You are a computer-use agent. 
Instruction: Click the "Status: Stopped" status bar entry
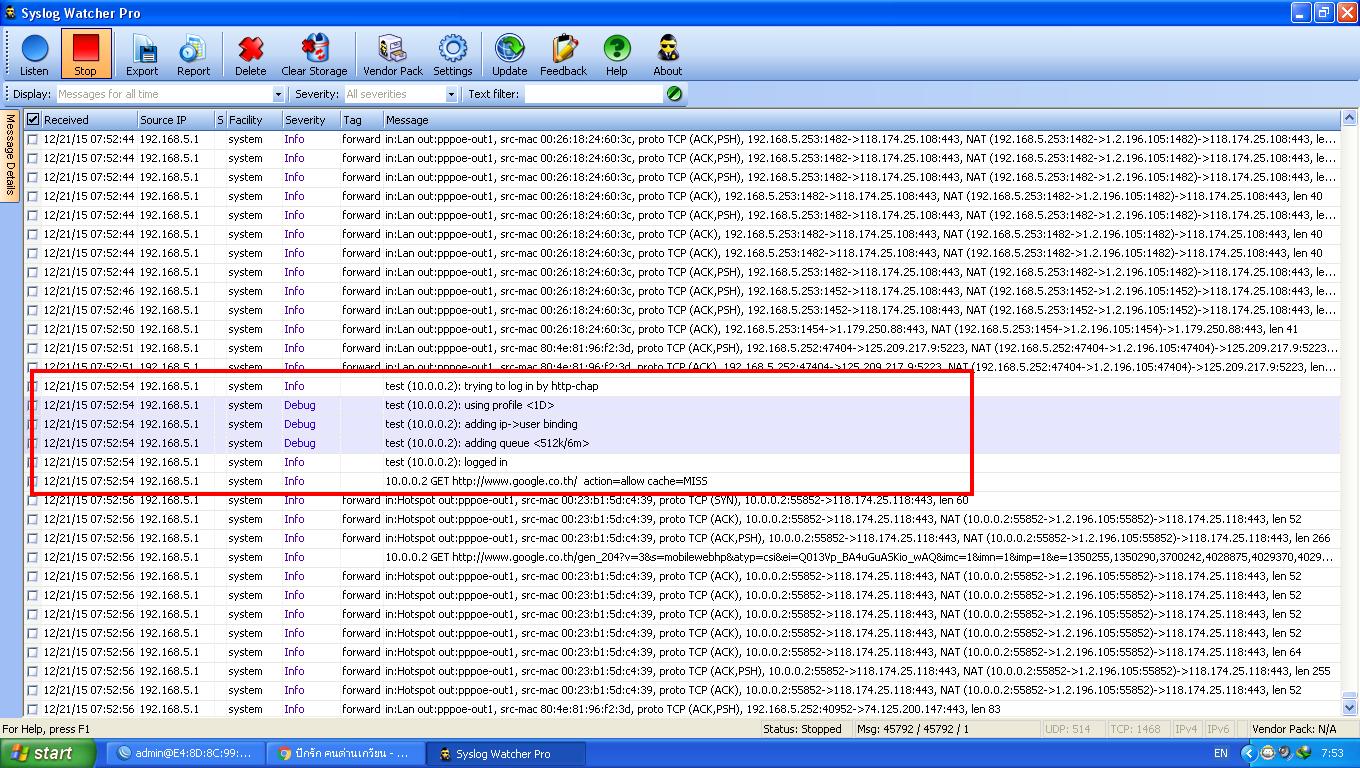[x=802, y=729]
